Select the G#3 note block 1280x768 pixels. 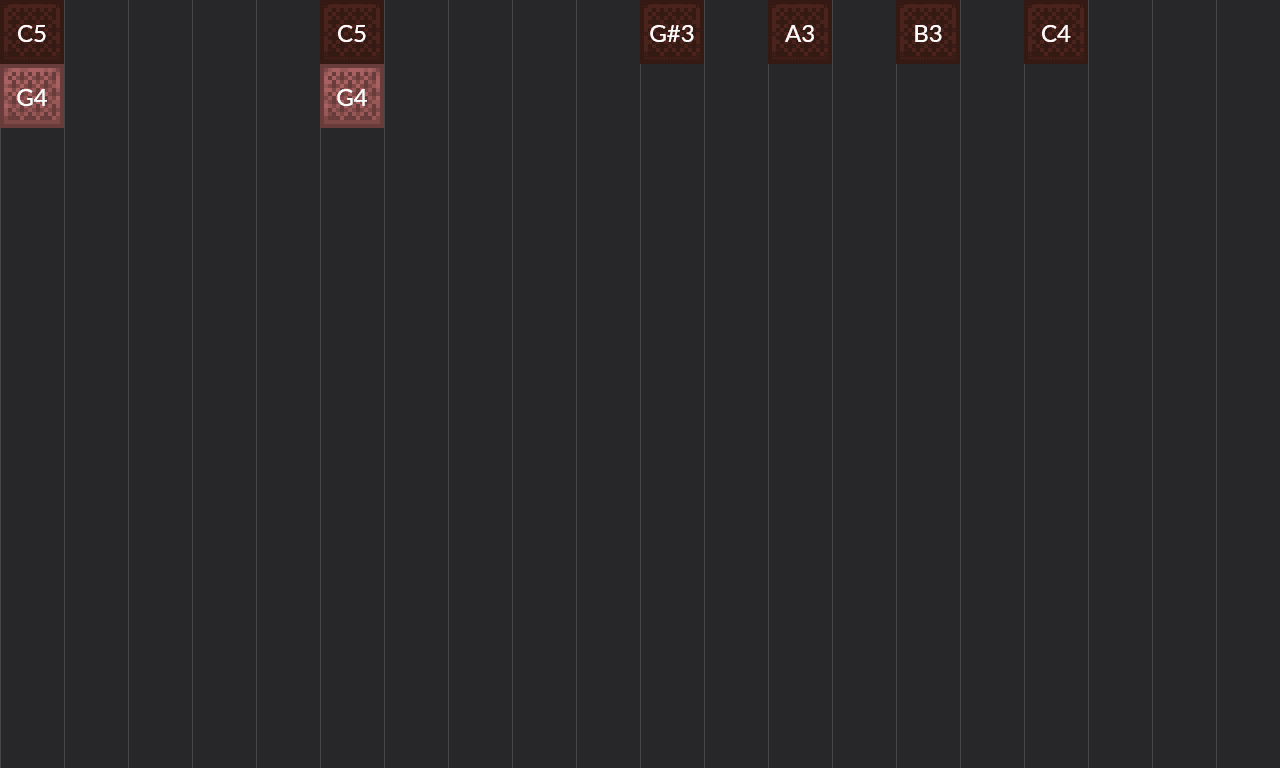coord(672,32)
